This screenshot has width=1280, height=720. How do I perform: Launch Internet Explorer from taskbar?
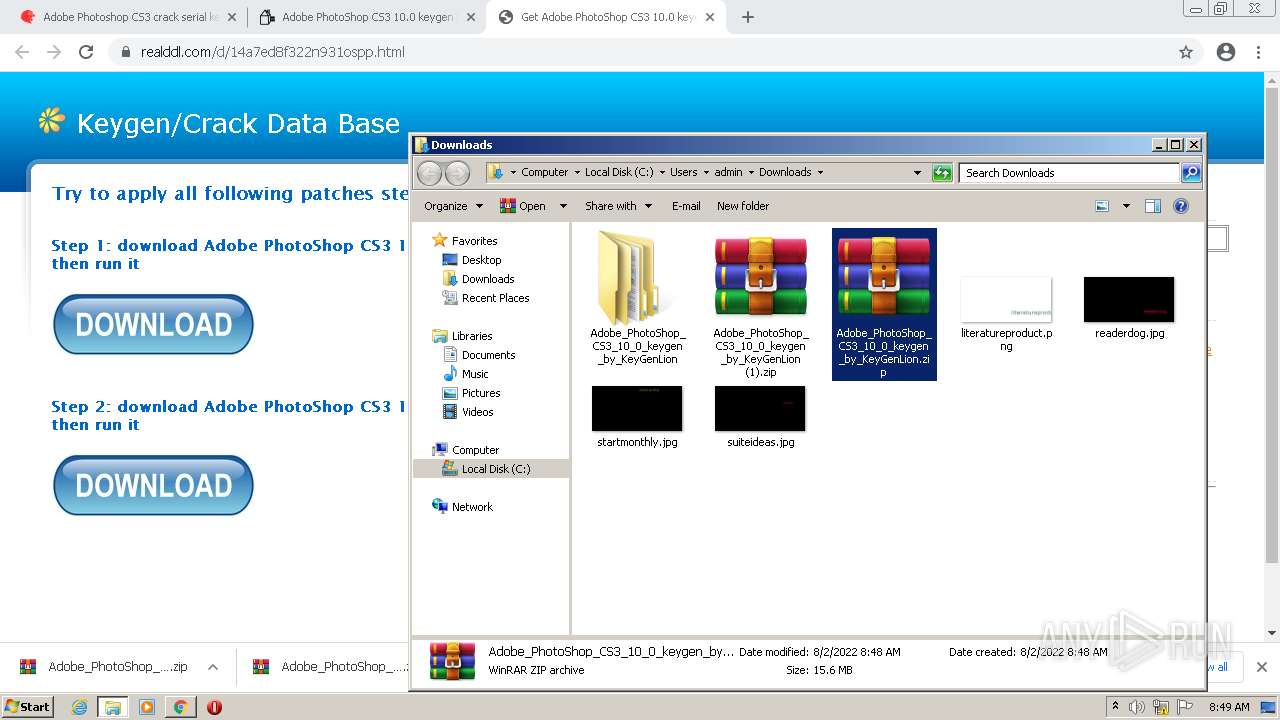(79, 707)
